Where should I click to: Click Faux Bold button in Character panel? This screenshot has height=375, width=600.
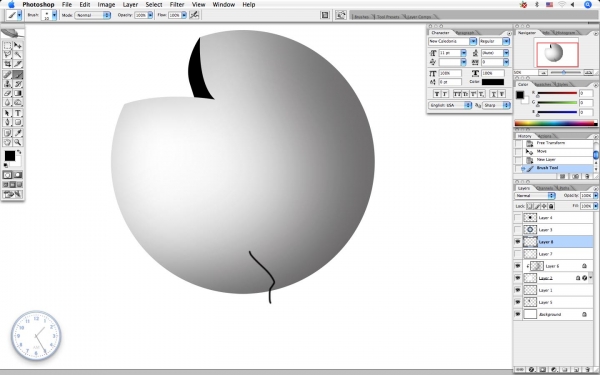(437, 94)
